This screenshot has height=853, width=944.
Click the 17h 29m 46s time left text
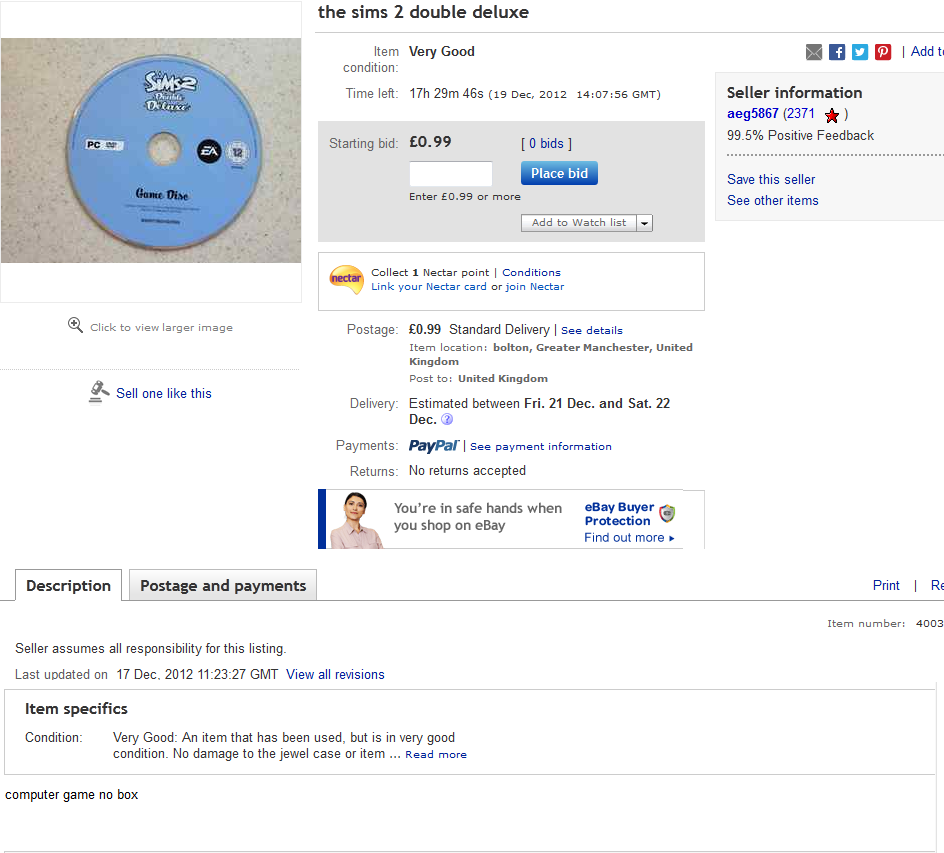pyautogui.click(x=446, y=93)
